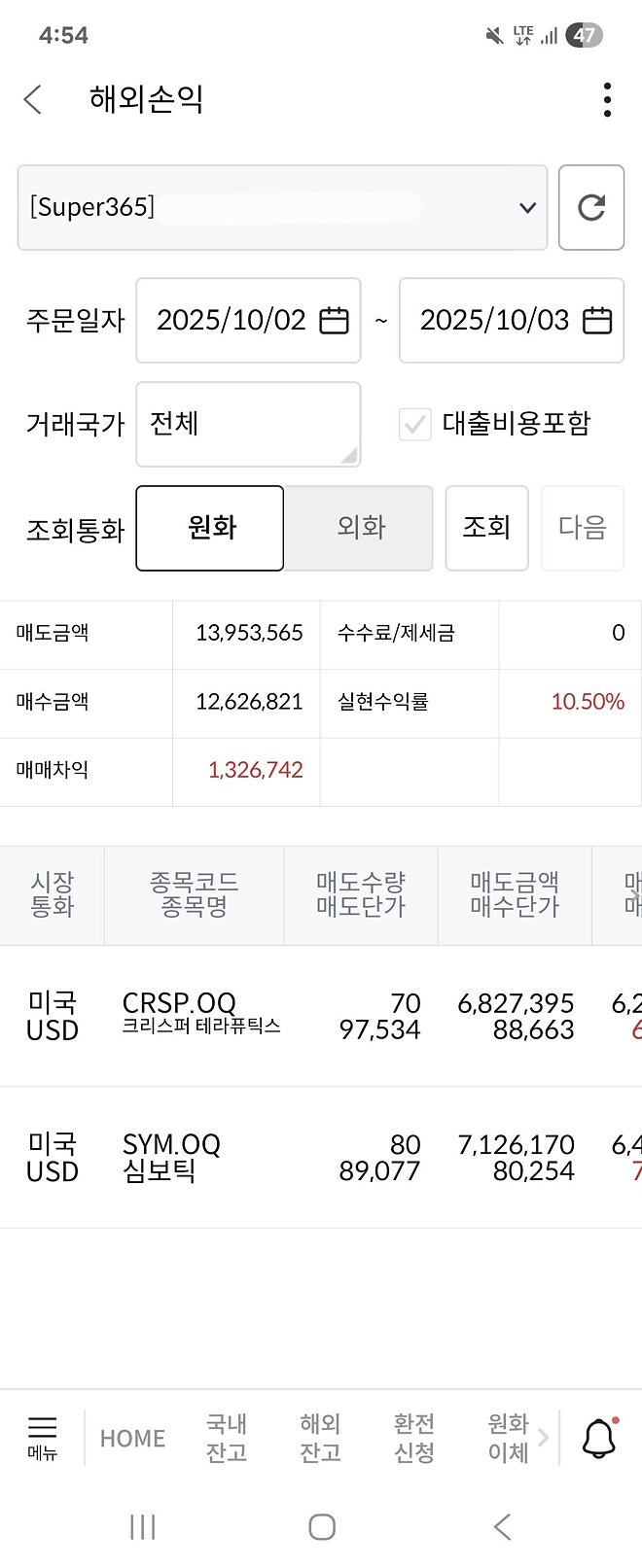Open notifications via the bell icon

pos(598,1435)
